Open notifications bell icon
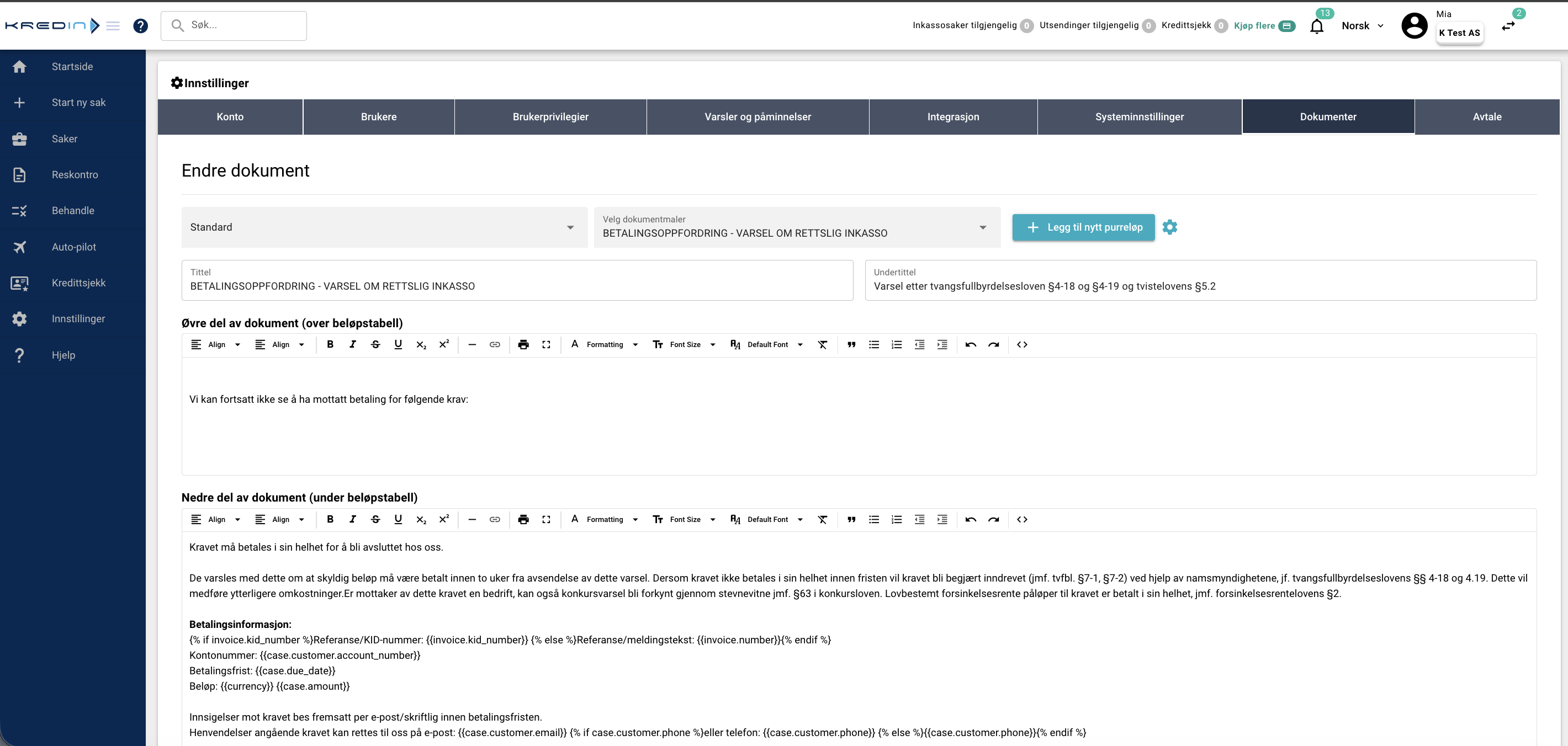 pos(1317,26)
